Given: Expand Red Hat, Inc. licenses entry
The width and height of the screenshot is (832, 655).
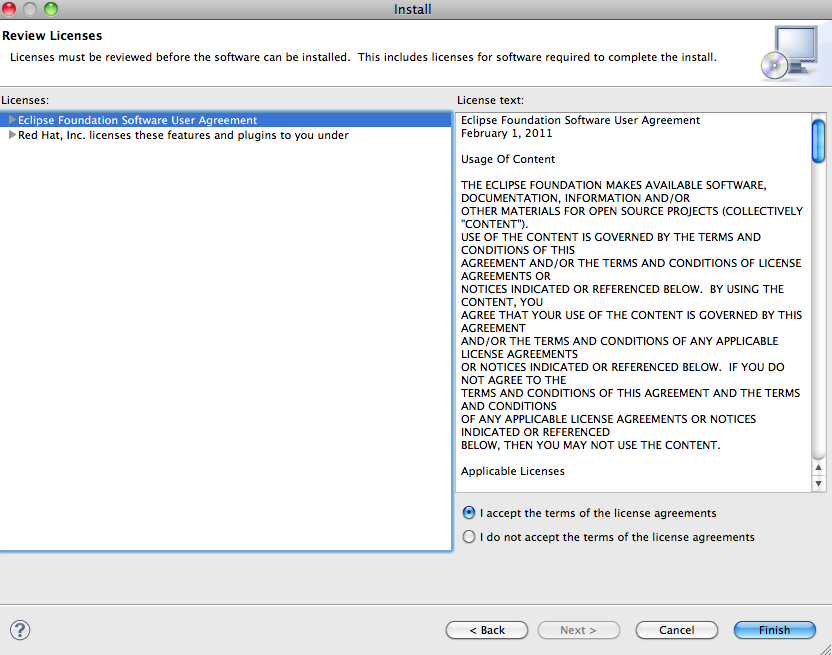Looking at the screenshot, I should [12, 135].
